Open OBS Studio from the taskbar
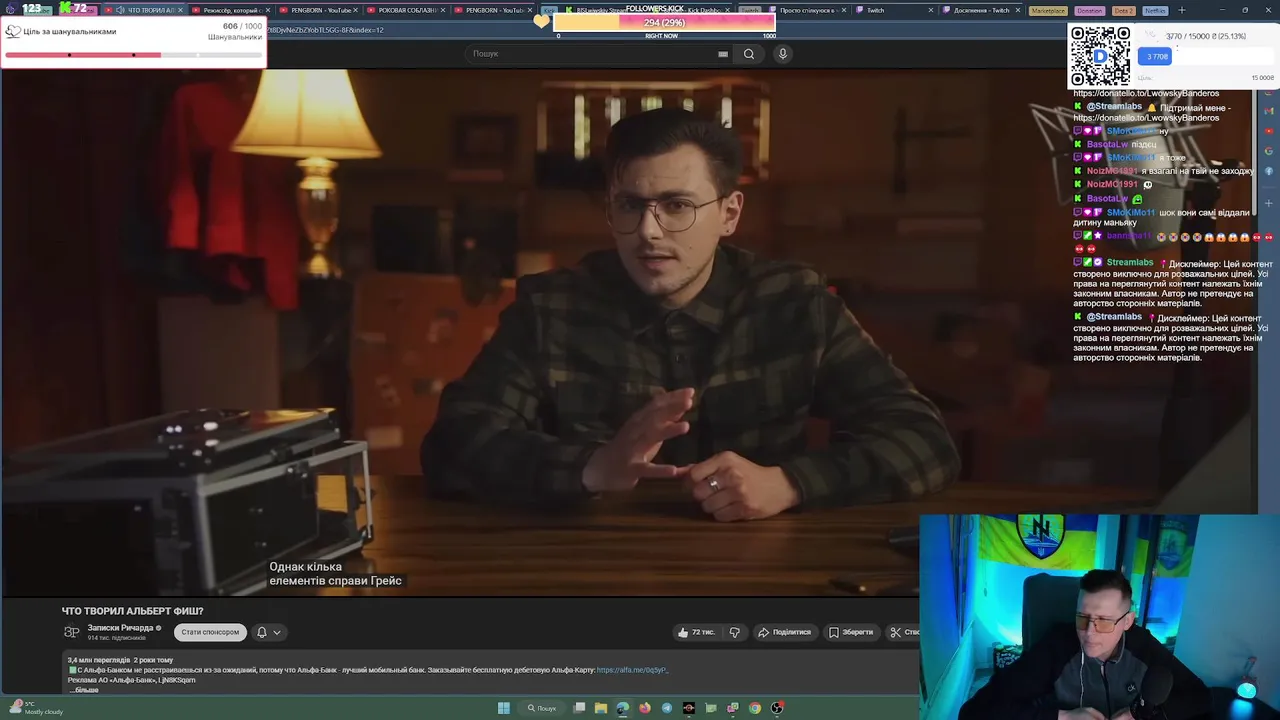This screenshot has height=720, width=1280. point(777,708)
